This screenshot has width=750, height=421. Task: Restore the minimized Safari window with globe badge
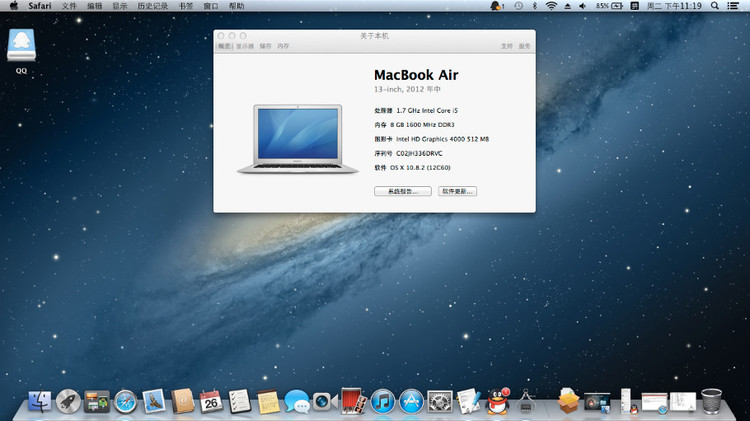coord(654,402)
